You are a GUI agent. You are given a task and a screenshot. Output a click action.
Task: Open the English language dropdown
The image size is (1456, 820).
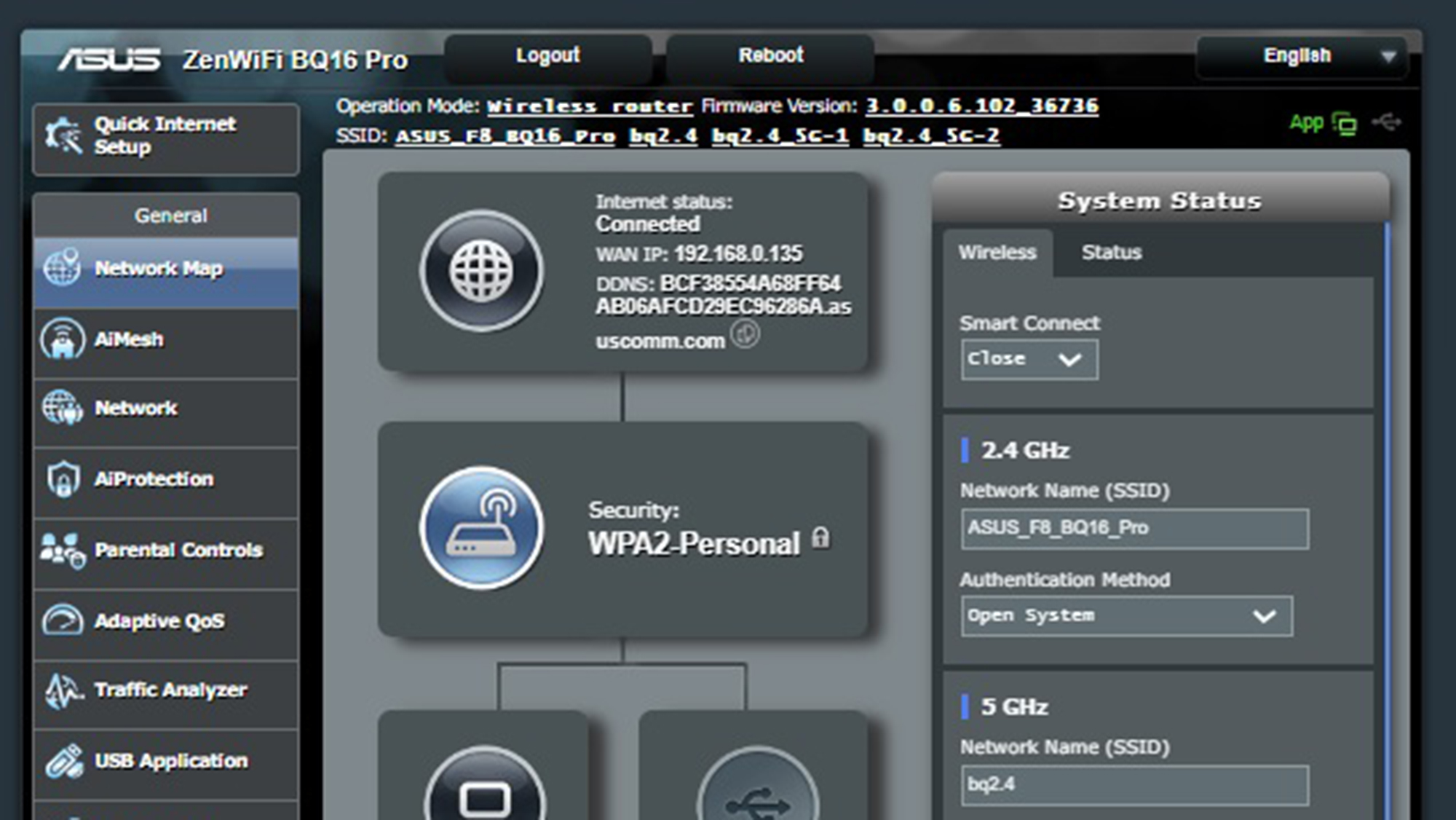(x=1302, y=56)
